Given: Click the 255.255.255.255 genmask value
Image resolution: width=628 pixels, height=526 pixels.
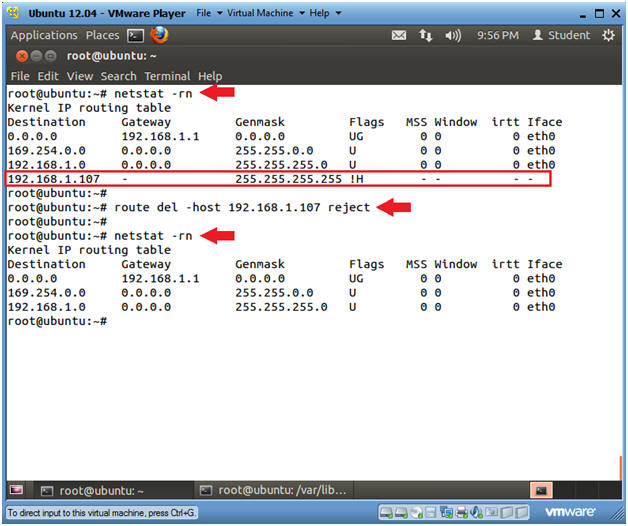Looking at the screenshot, I should [288, 179].
